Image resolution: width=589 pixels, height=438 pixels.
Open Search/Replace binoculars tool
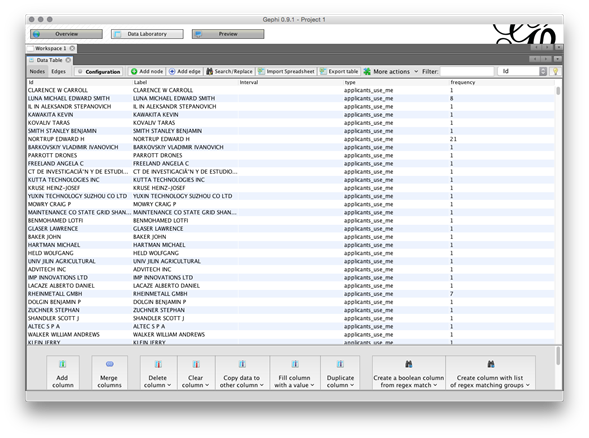(230, 71)
